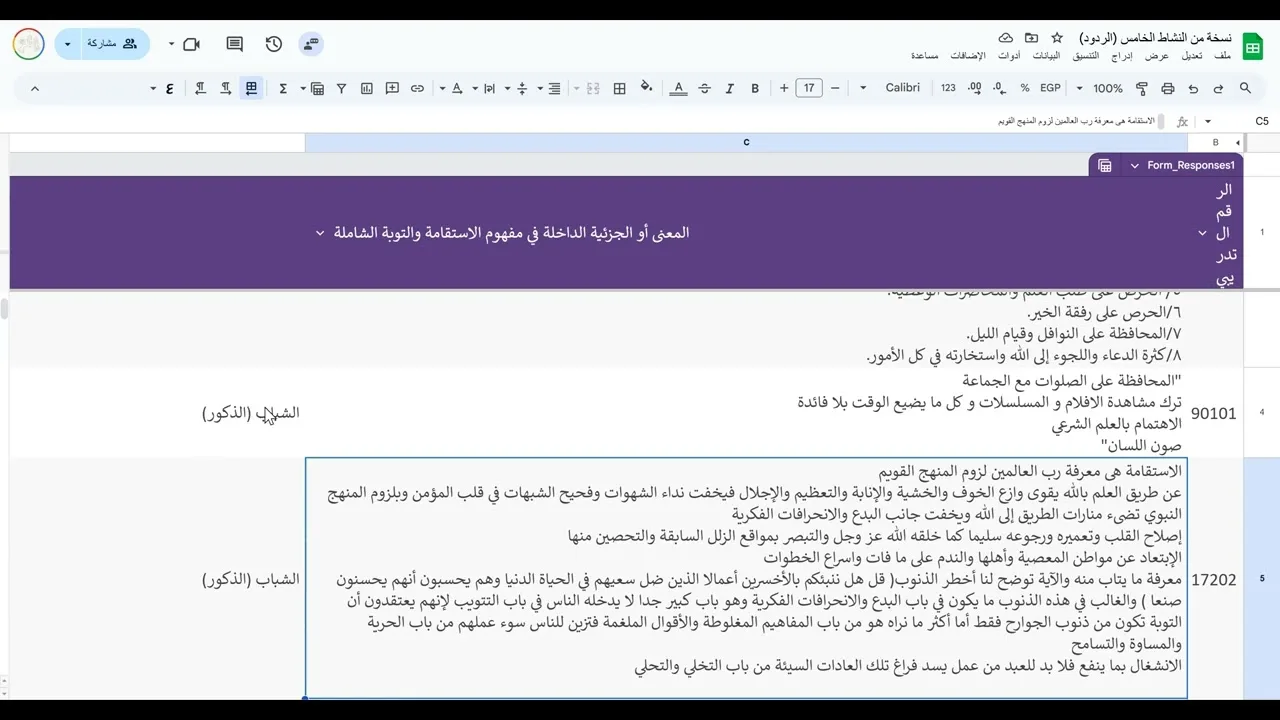Open the ملف menu

pos(1223,56)
